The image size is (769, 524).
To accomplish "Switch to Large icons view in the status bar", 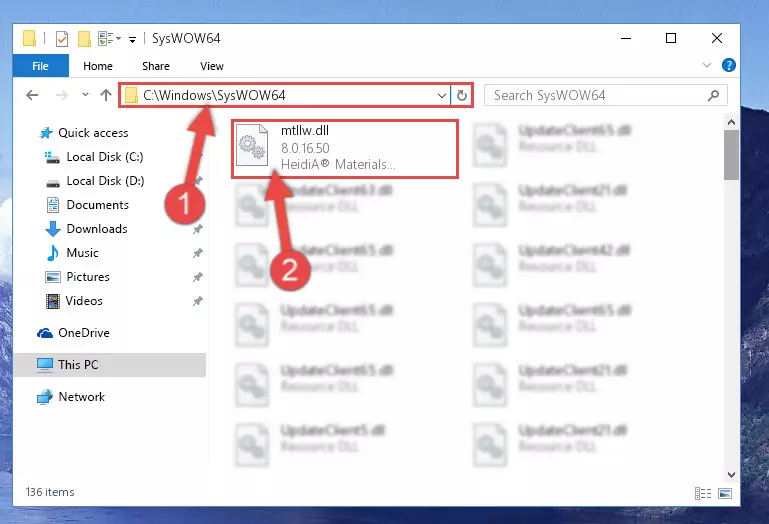I will click(x=725, y=494).
